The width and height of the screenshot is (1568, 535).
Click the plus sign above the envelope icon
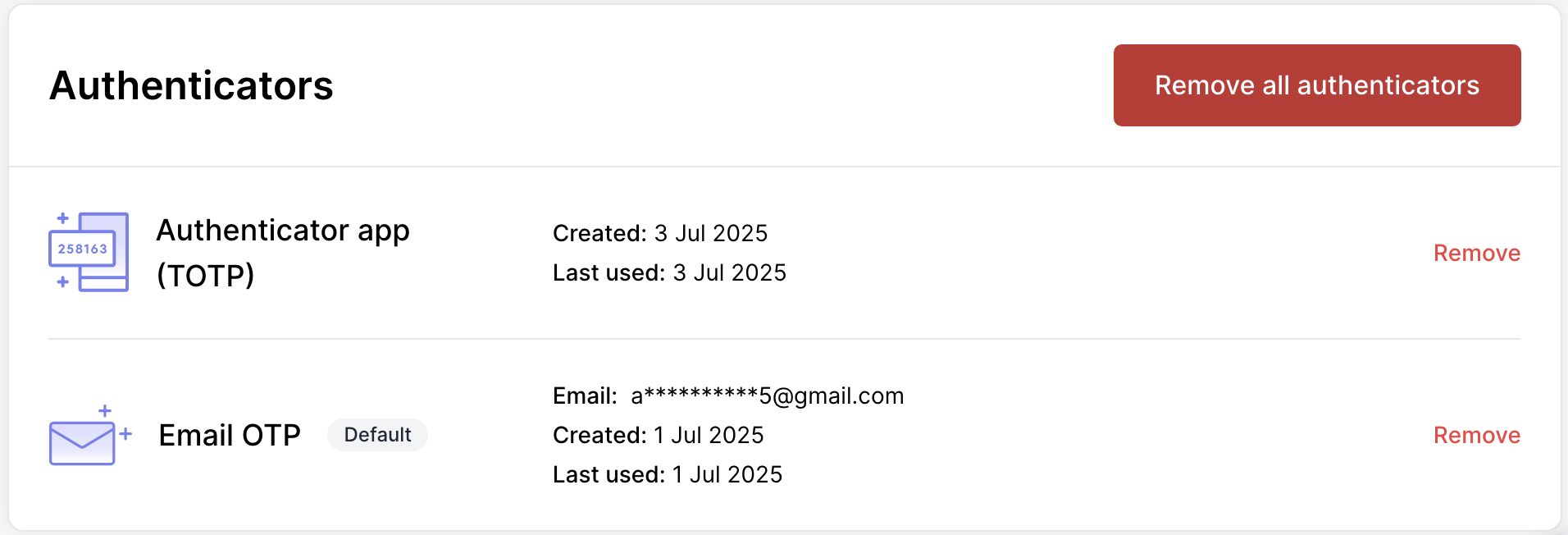tap(105, 410)
